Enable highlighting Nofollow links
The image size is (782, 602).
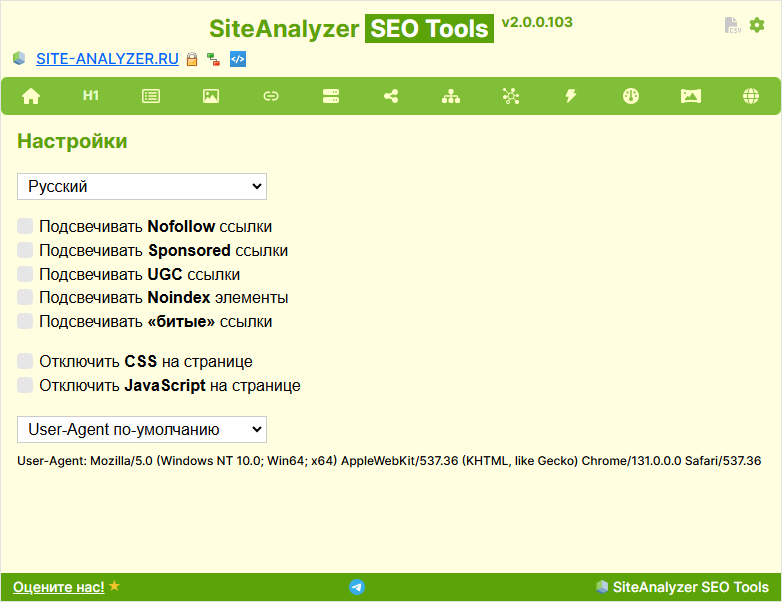click(25, 226)
